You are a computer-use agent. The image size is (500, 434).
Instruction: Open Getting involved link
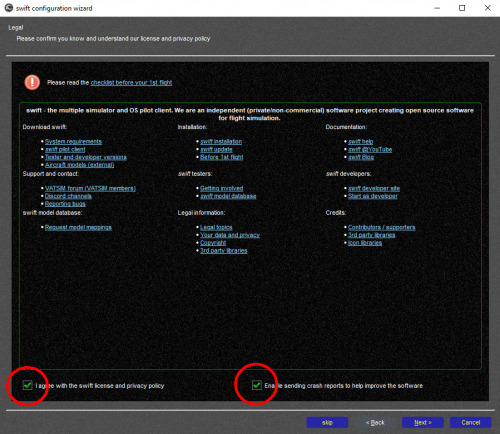pos(221,188)
